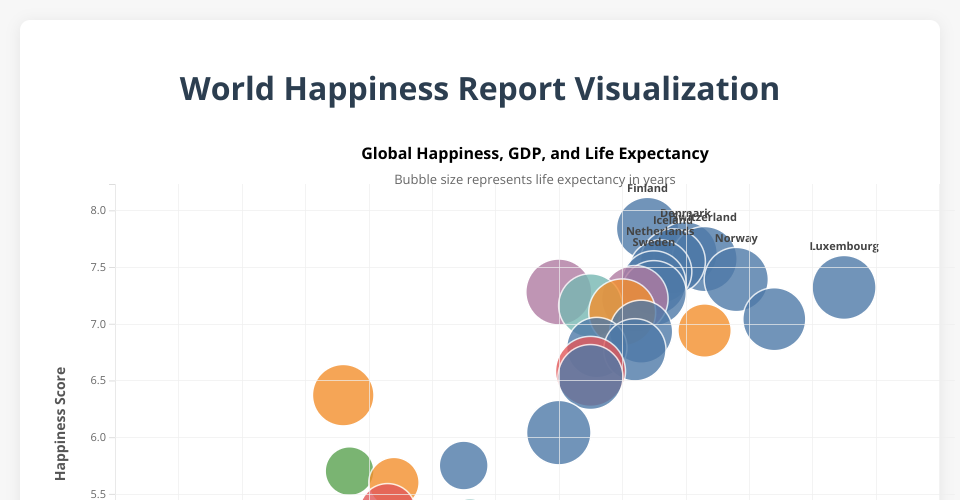Click chart title Global Happiness, GDP, and Life Expectancy
The width and height of the screenshot is (960, 500).
[x=535, y=154]
